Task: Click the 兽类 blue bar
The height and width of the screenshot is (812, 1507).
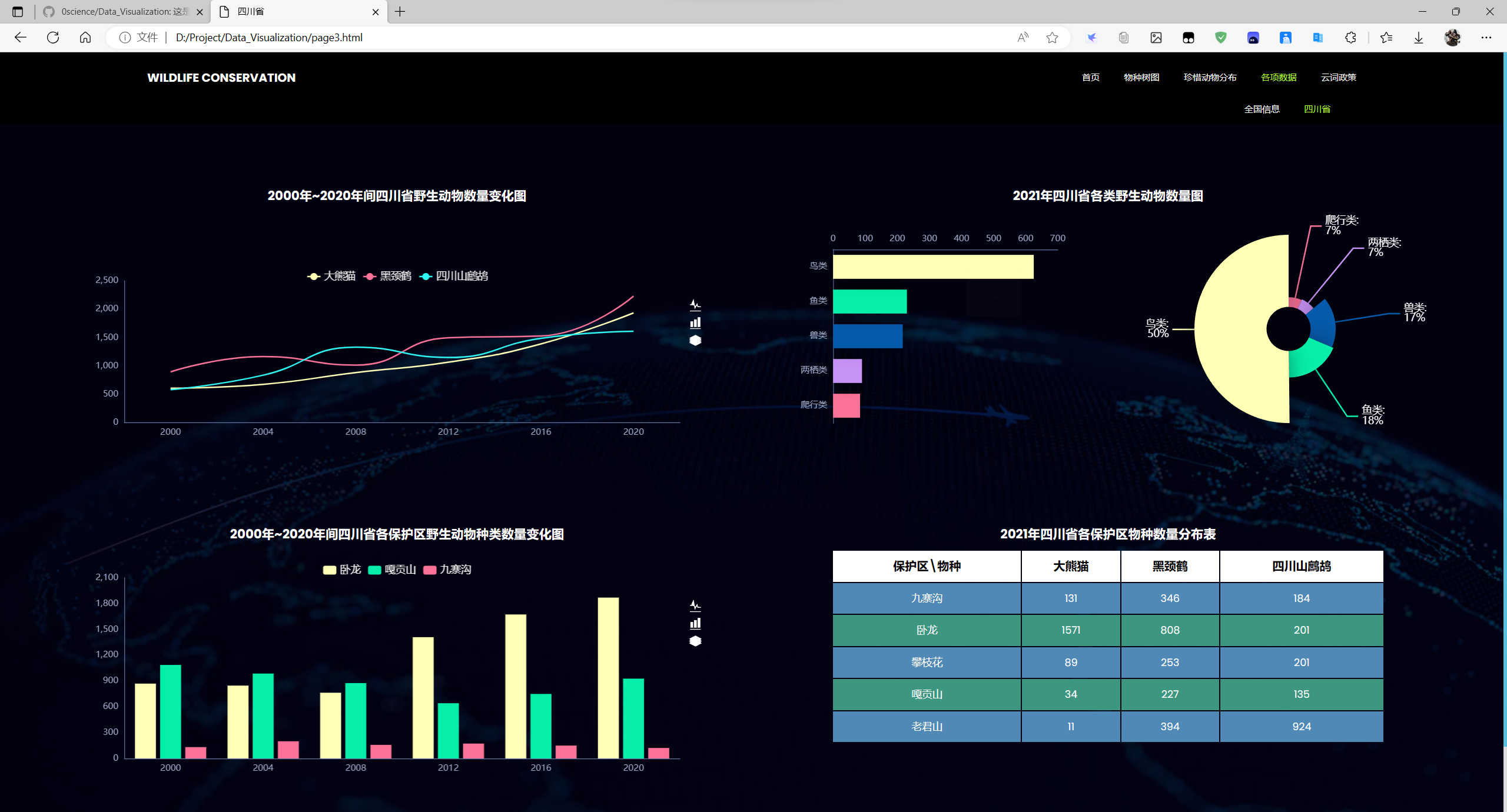Action: tap(868, 336)
